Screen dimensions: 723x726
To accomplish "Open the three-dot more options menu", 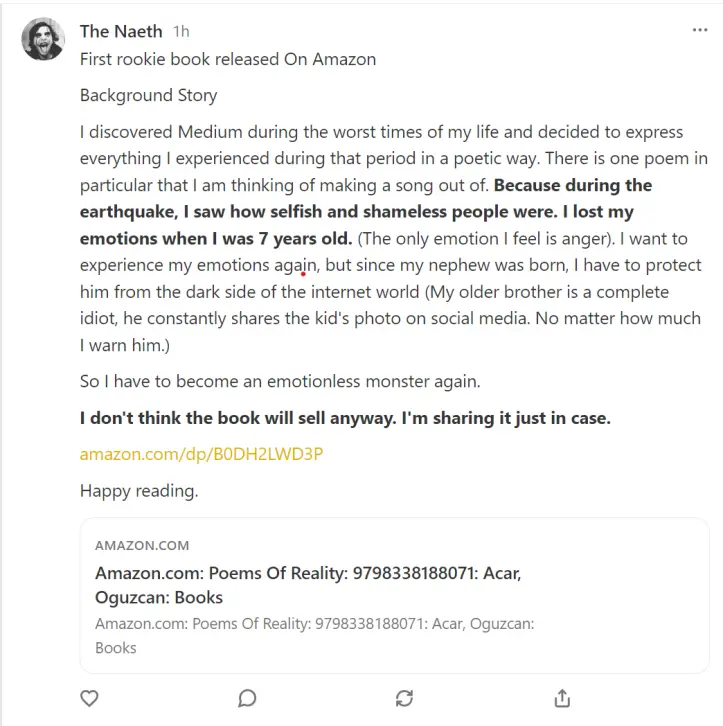I will pos(700,30).
